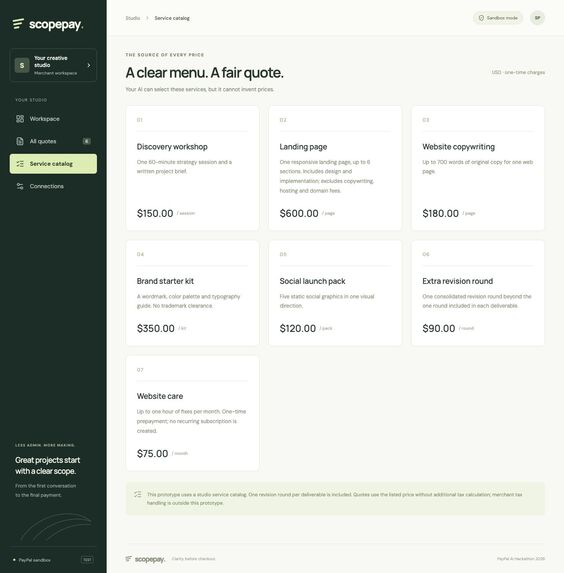This screenshot has width=564, height=573.
Task: Click the footer scopepay logo
Action: point(145,559)
